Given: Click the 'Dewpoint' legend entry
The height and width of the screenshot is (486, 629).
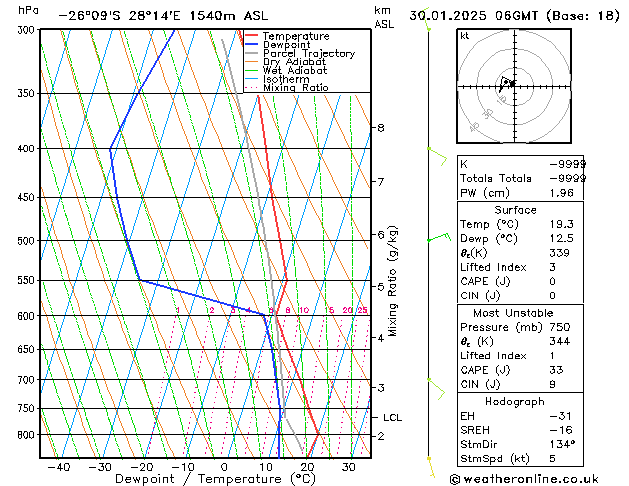Looking at the screenshot, I should tap(286, 45).
